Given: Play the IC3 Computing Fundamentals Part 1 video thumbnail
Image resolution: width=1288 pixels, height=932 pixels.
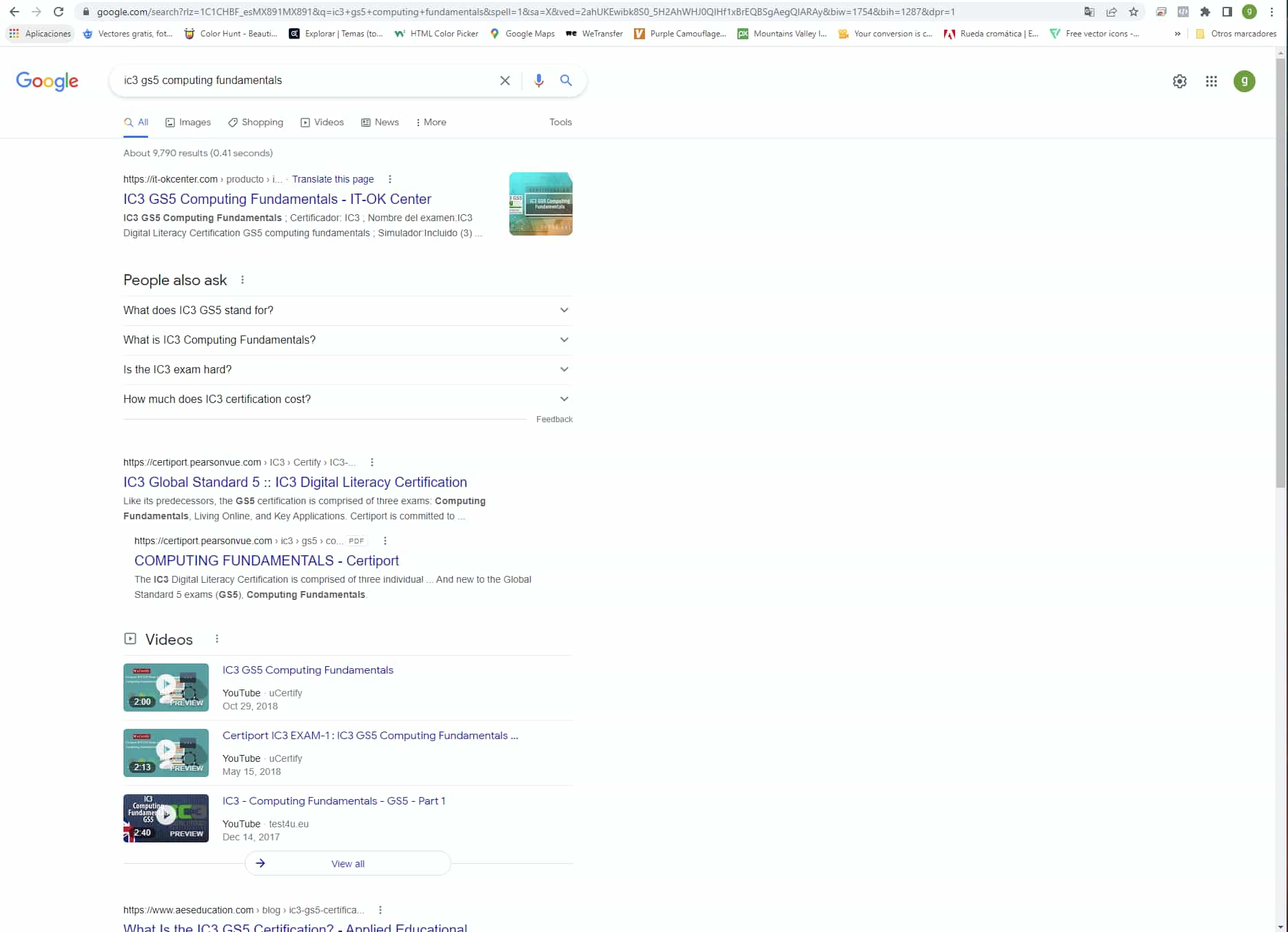Looking at the screenshot, I should [x=166, y=818].
